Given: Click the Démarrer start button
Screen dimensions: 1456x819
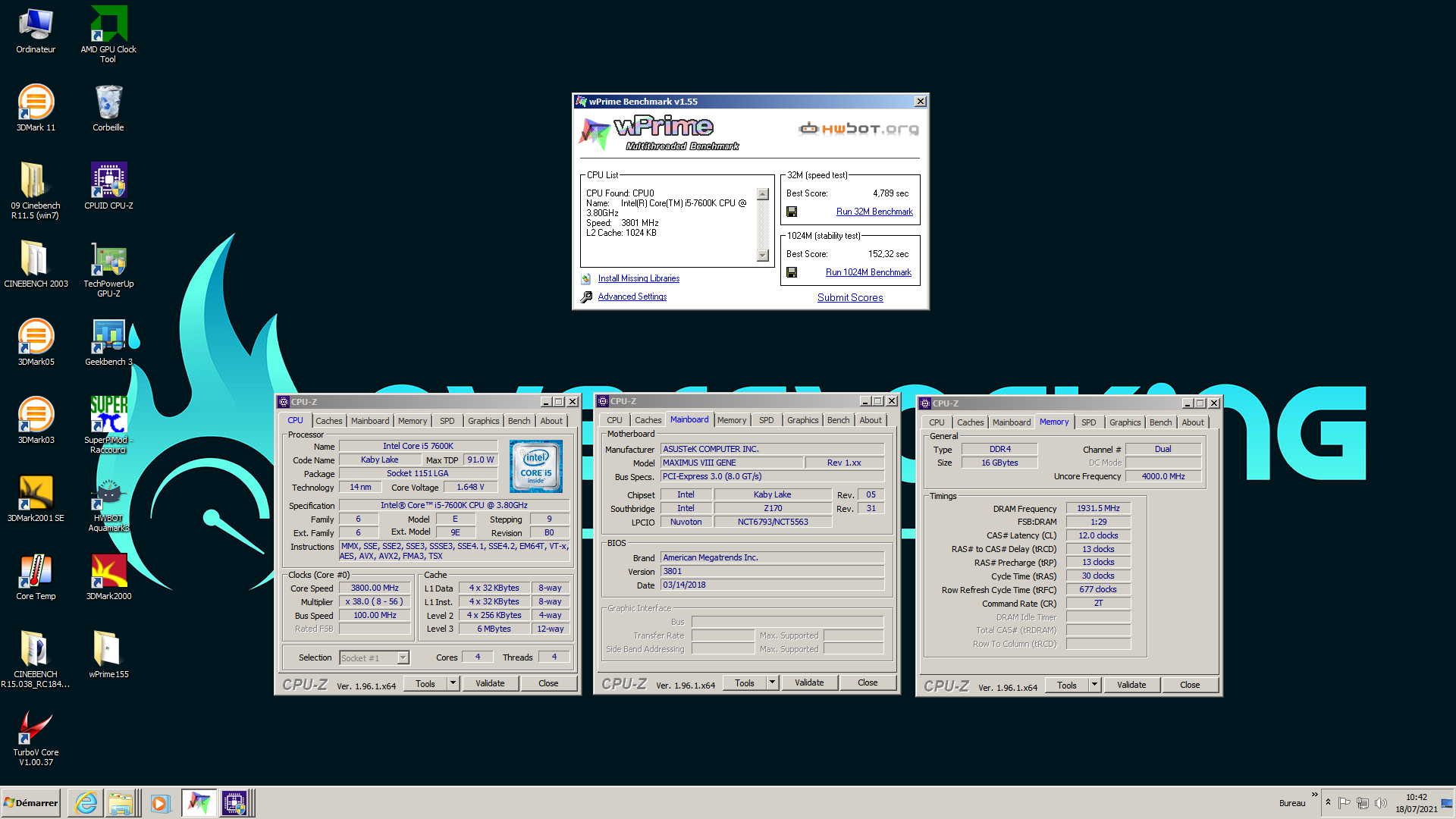Looking at the screenshot, I should pyautogui.click(x=31, y=803).
